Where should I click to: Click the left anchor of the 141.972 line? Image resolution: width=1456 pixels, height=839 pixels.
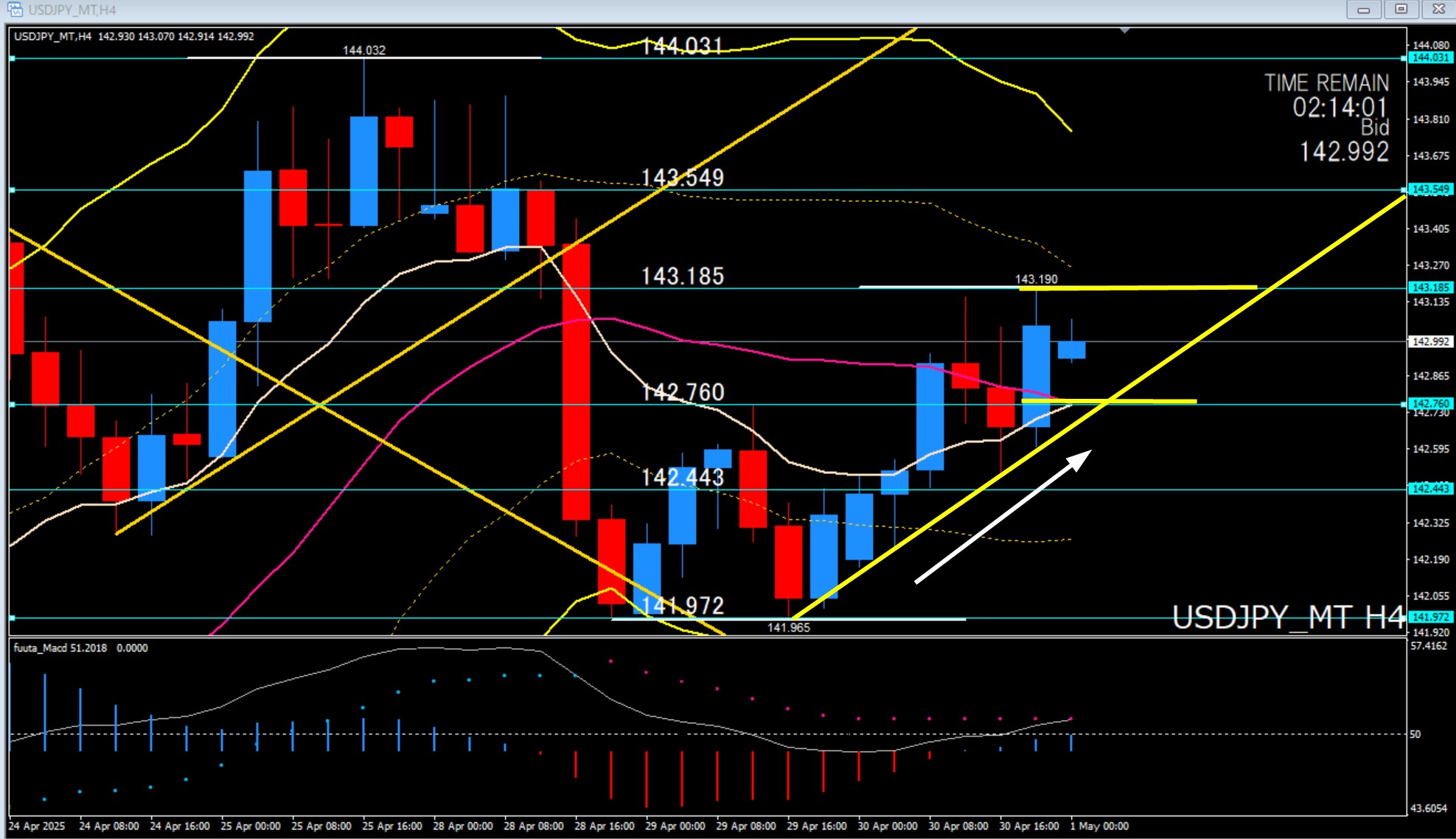pyautogui.click(x=13, y=618)
